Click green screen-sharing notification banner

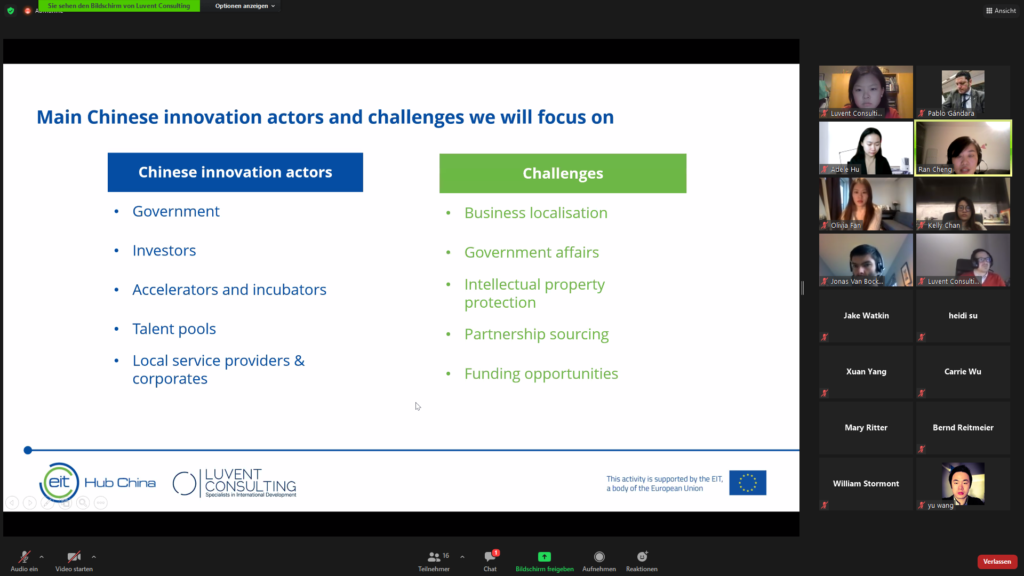[119, 6]
